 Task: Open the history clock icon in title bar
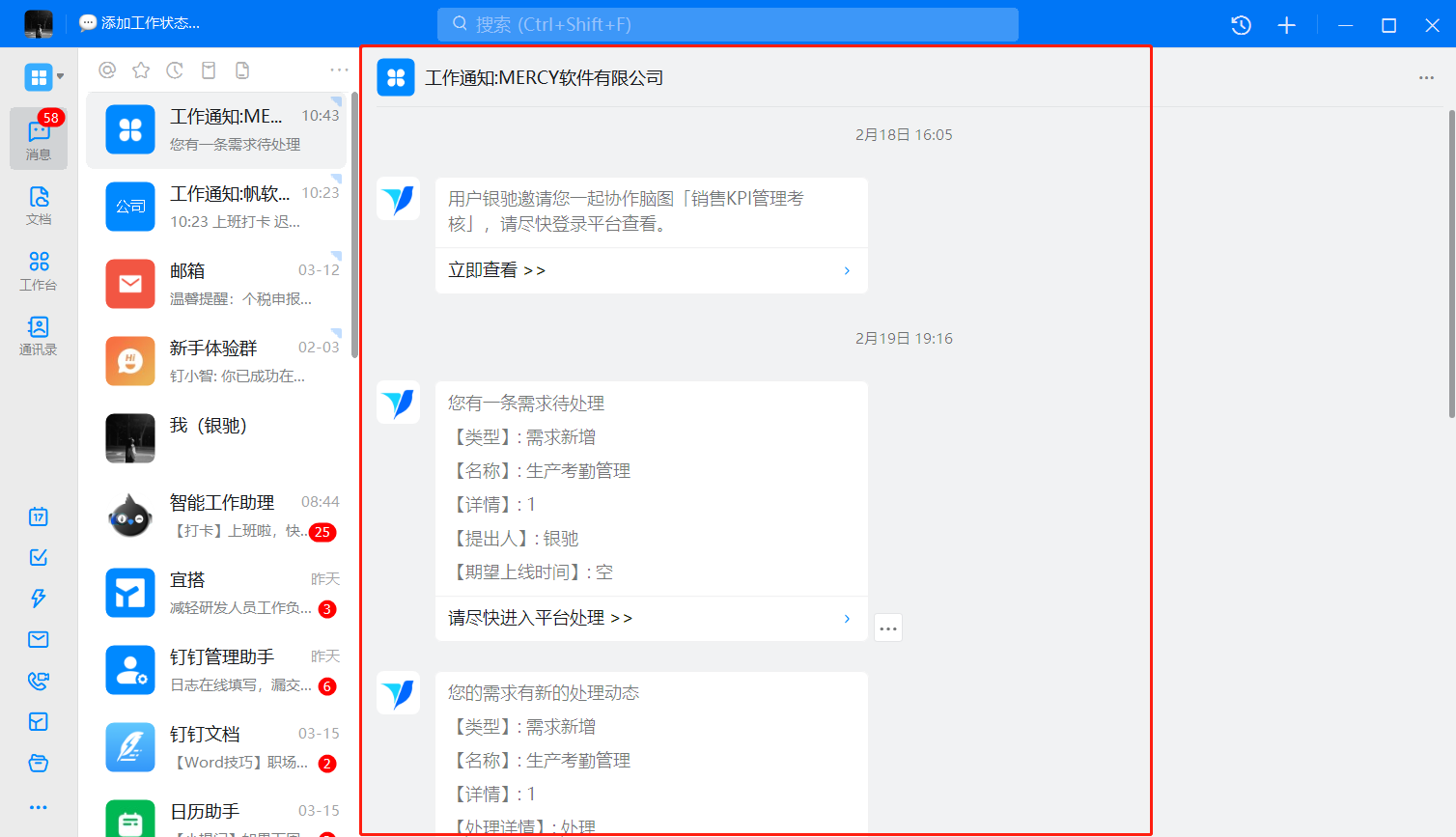point(1242,25)
